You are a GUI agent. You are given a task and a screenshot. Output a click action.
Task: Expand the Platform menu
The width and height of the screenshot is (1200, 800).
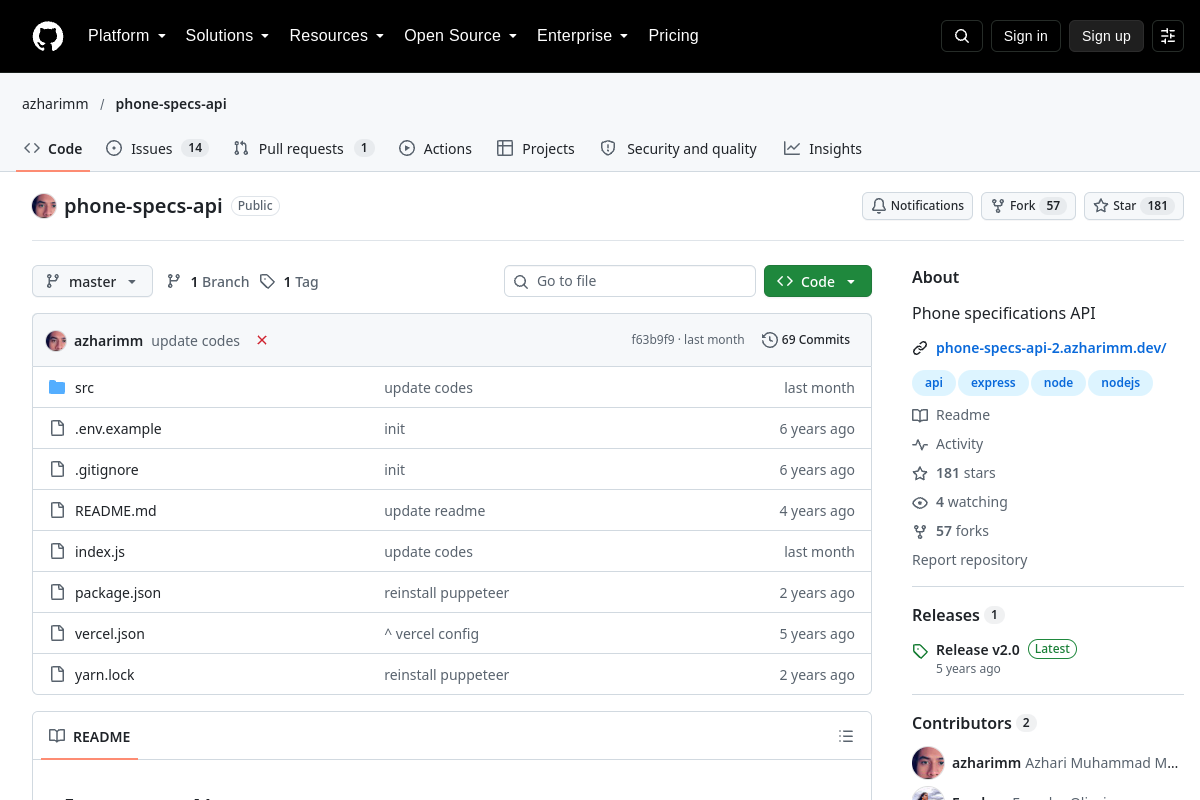(x=127, y=36)
